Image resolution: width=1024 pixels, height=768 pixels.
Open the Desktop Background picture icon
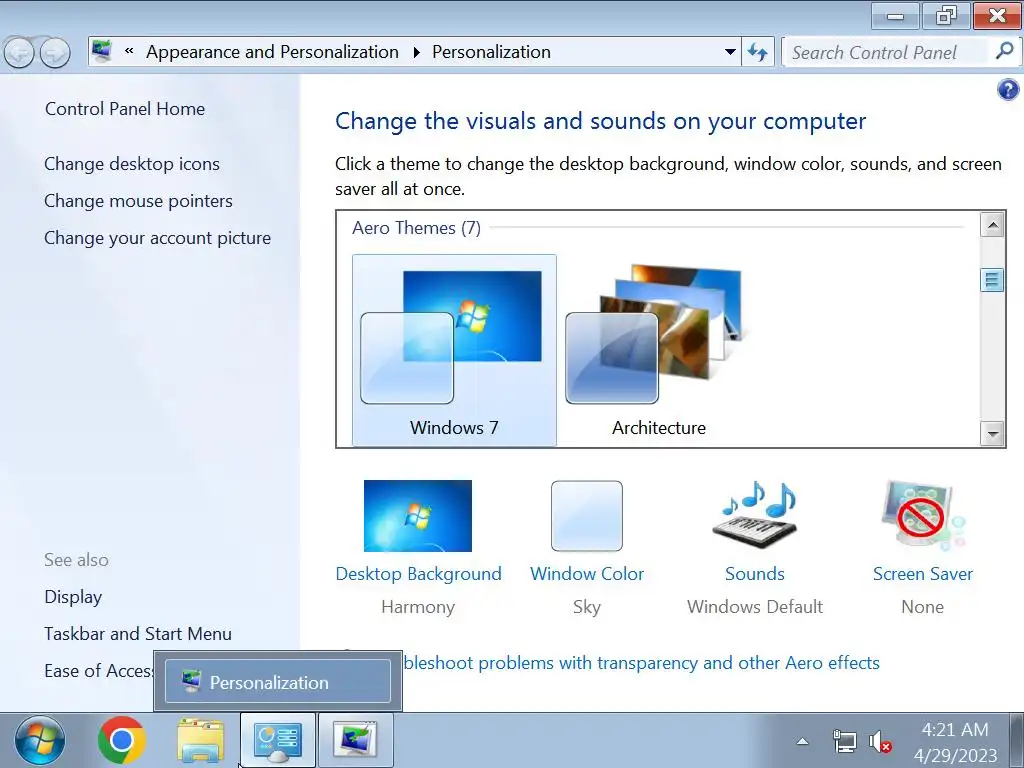coord(418,516)
